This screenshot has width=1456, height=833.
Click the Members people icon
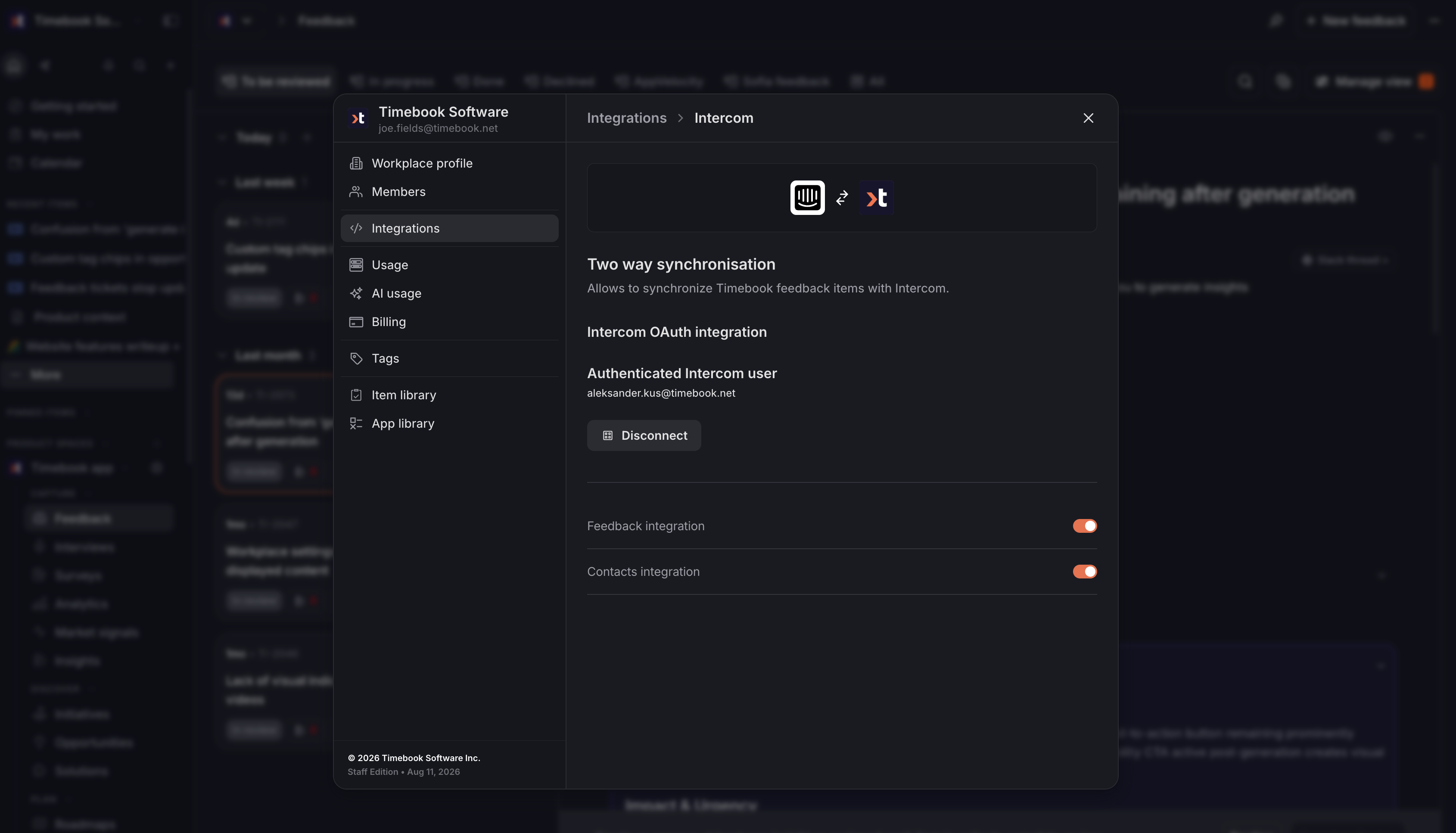tap(356, 192)
